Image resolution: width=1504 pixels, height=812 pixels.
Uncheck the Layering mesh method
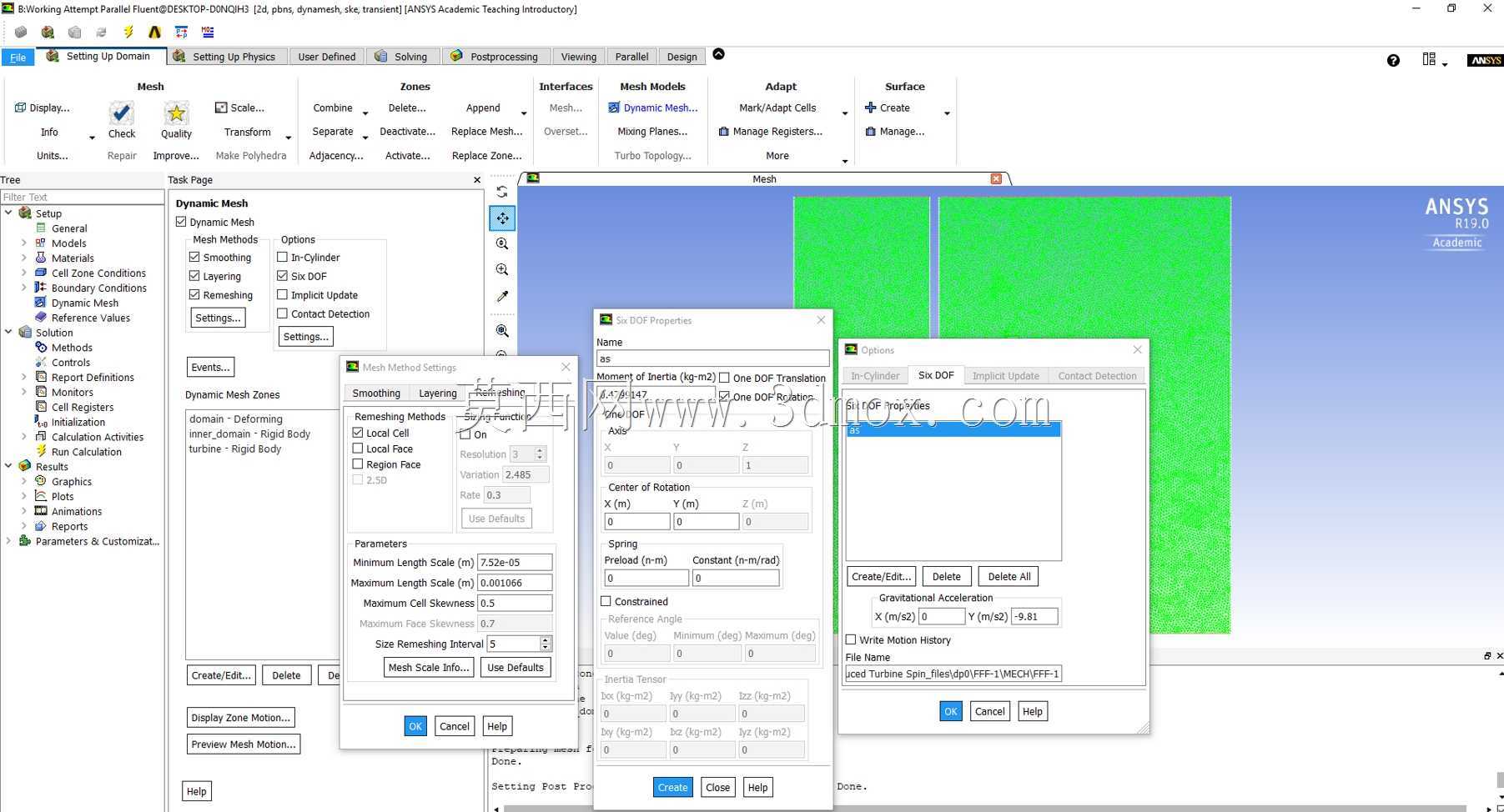click(x=194, y=276)
